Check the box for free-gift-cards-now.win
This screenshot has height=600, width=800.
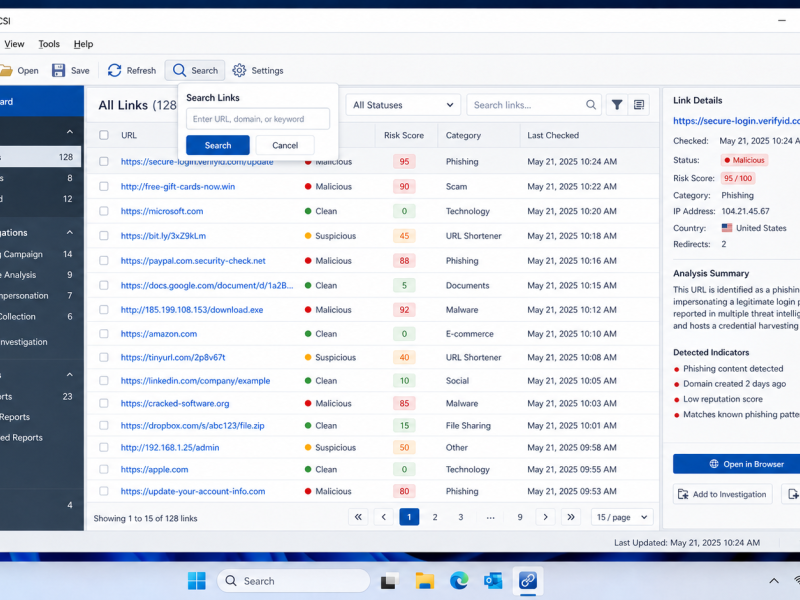104,186
